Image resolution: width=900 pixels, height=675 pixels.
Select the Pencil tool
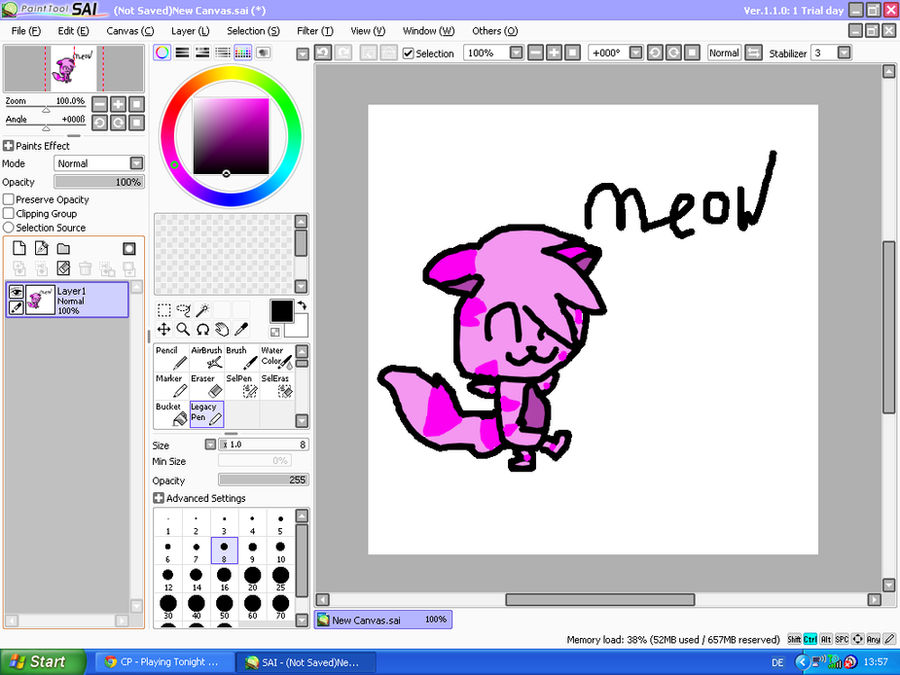[172, 357]
